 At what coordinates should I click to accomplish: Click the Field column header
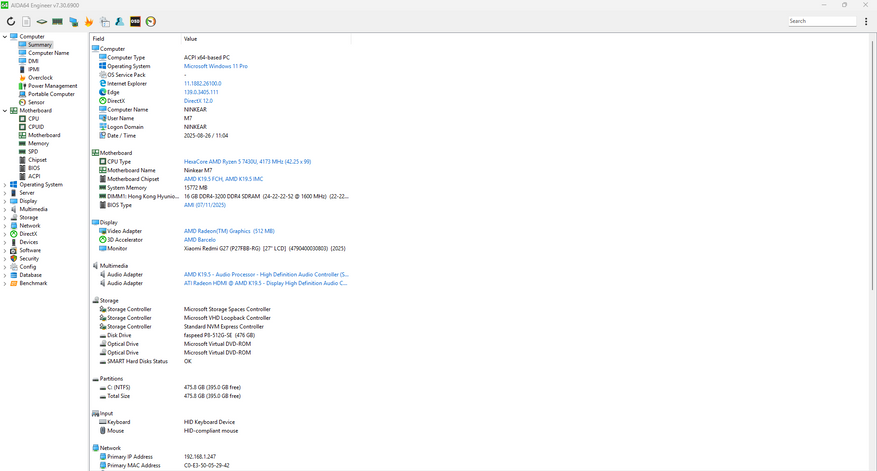(x=136, y=39)
